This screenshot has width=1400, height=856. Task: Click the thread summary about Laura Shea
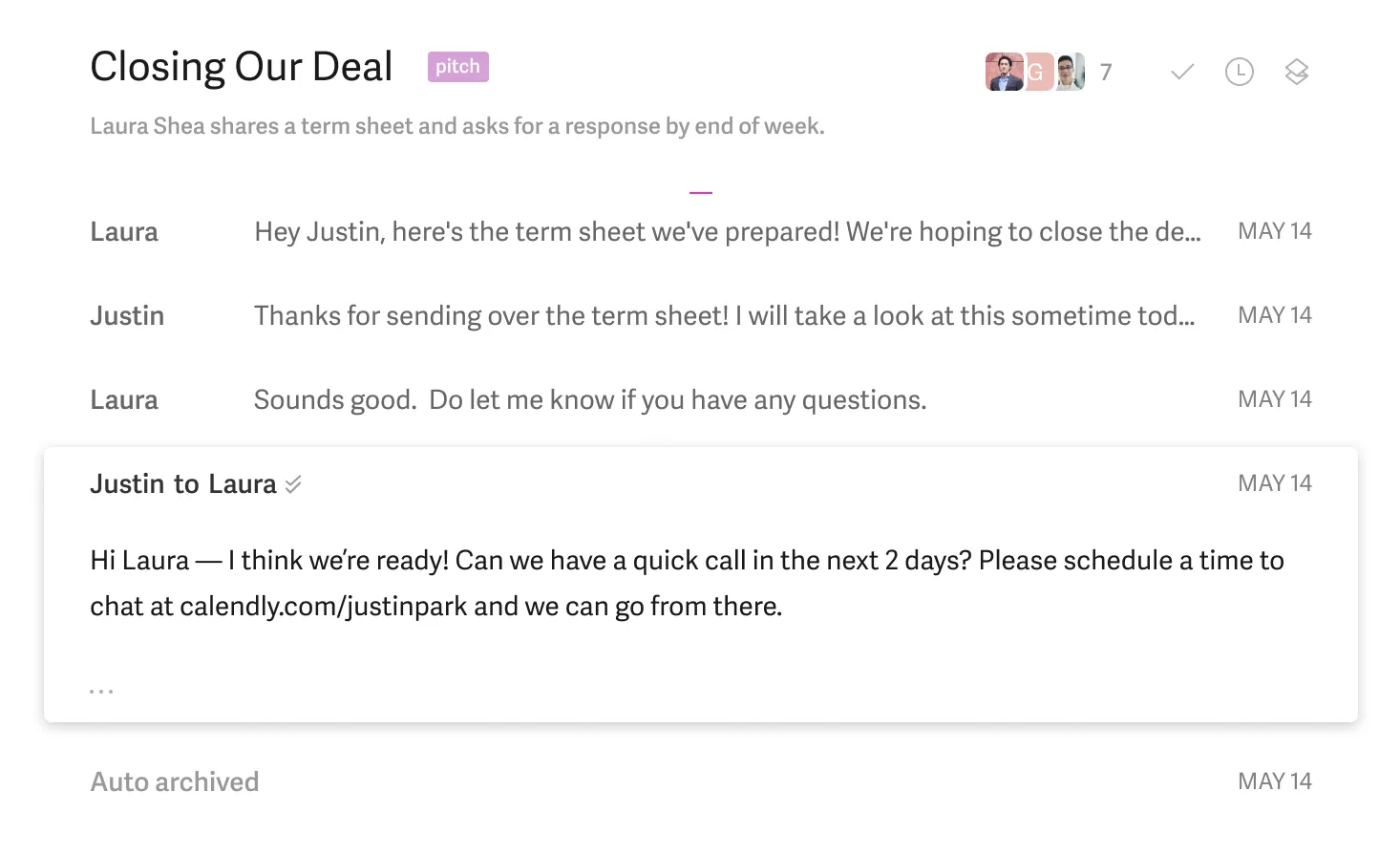pos(457,126)
